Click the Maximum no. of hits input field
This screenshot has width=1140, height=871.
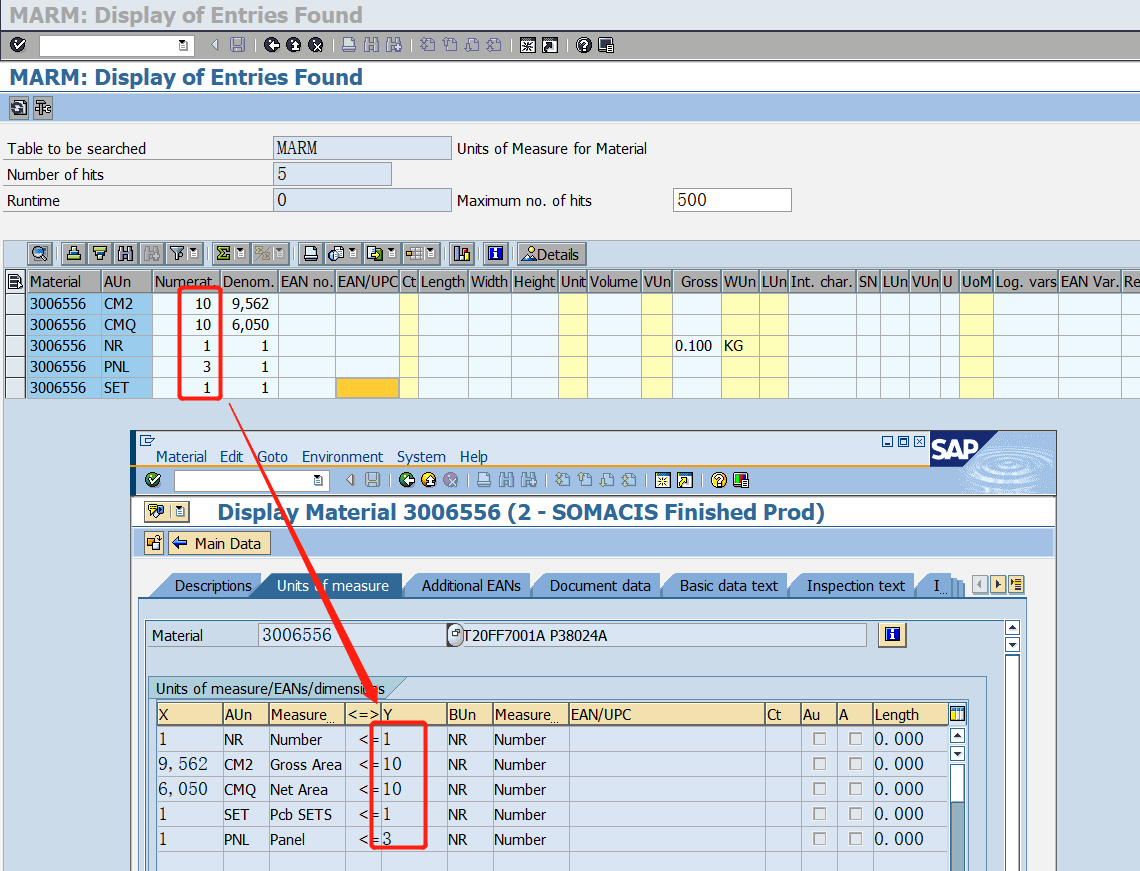point(732,199)
